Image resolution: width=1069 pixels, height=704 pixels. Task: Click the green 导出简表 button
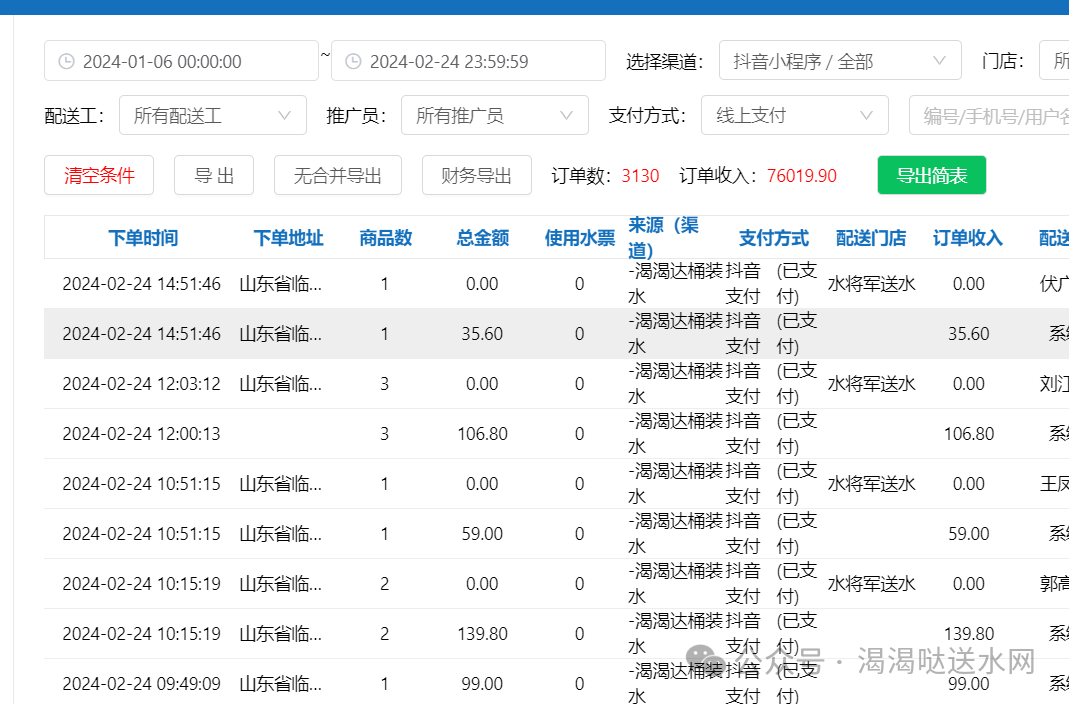pyautogui.click(x=931, y=175)
